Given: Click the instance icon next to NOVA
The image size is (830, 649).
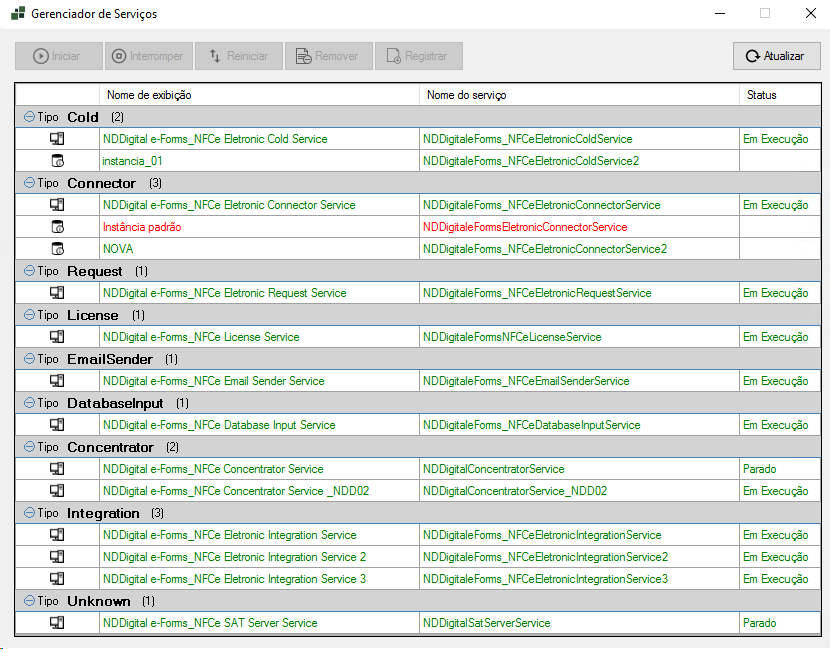Looking at the screenshot, I should 57,249.
